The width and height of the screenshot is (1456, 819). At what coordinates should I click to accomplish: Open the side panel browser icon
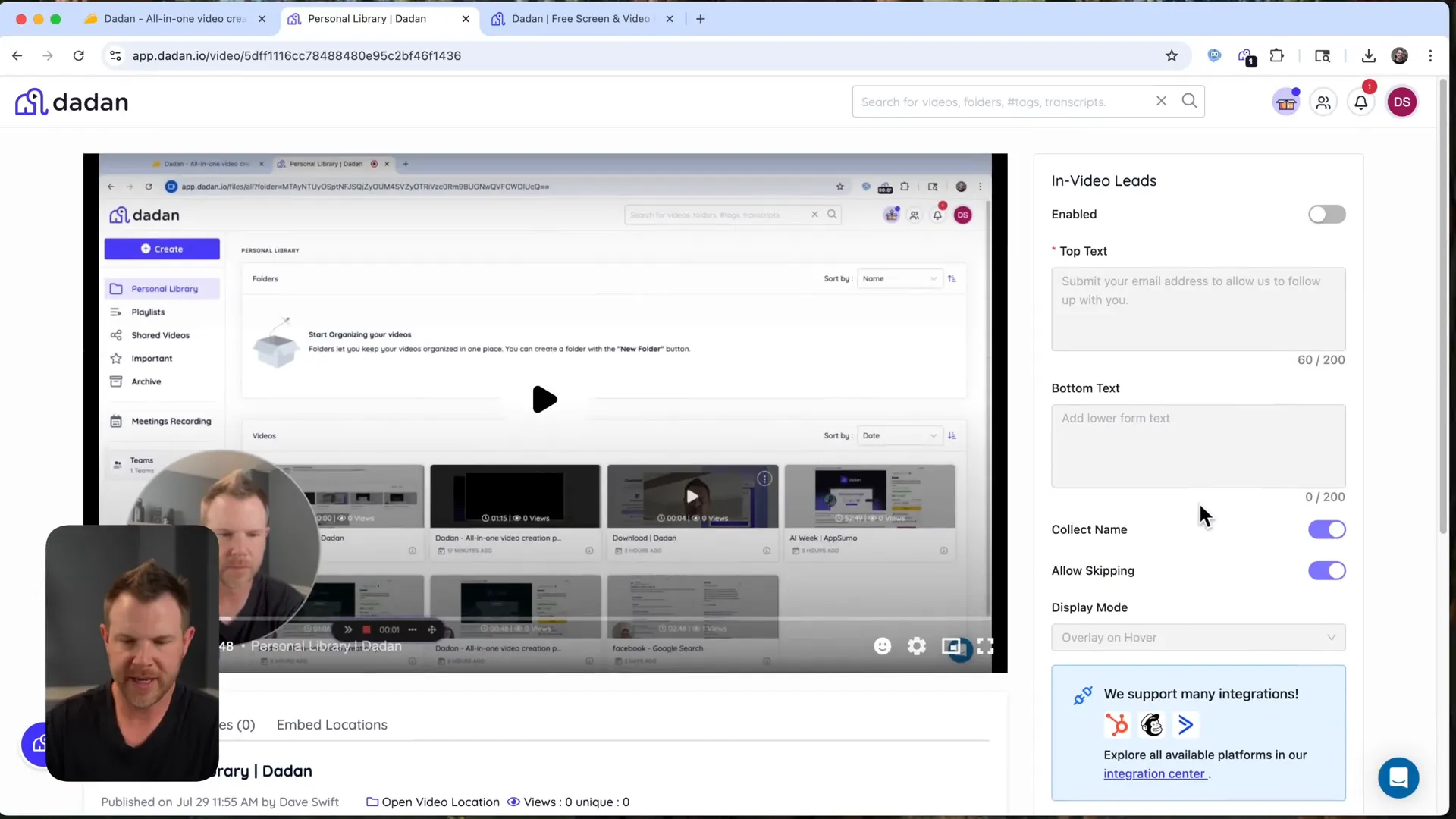(x=1322, y=55)
